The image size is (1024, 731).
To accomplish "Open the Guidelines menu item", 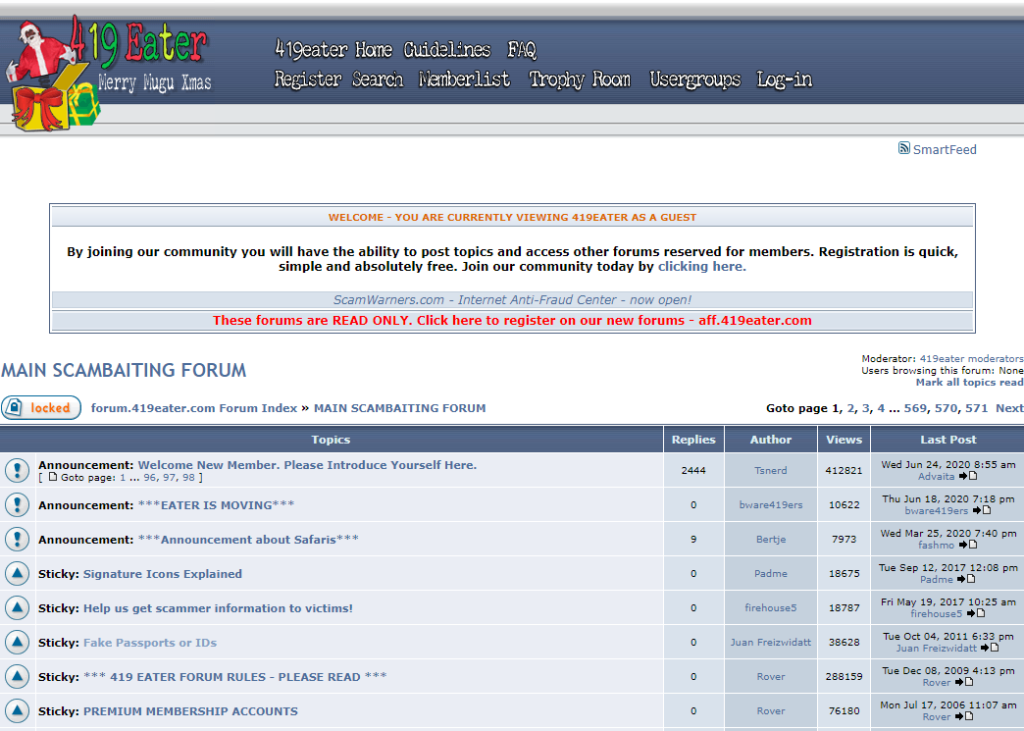I will (447, 49).
